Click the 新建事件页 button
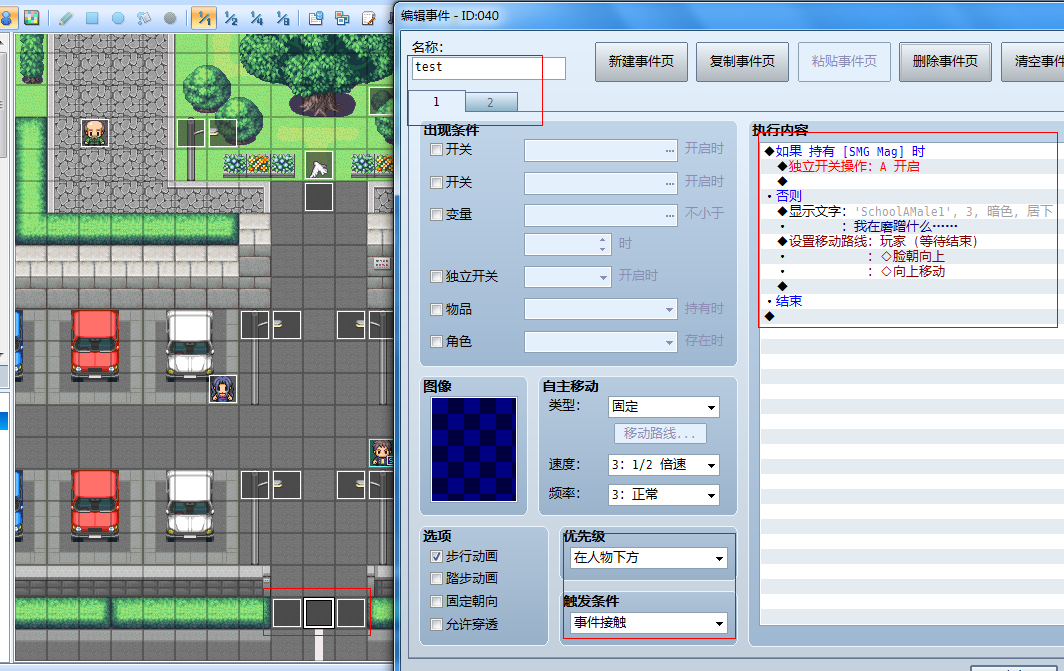 (x=641, y=62)
